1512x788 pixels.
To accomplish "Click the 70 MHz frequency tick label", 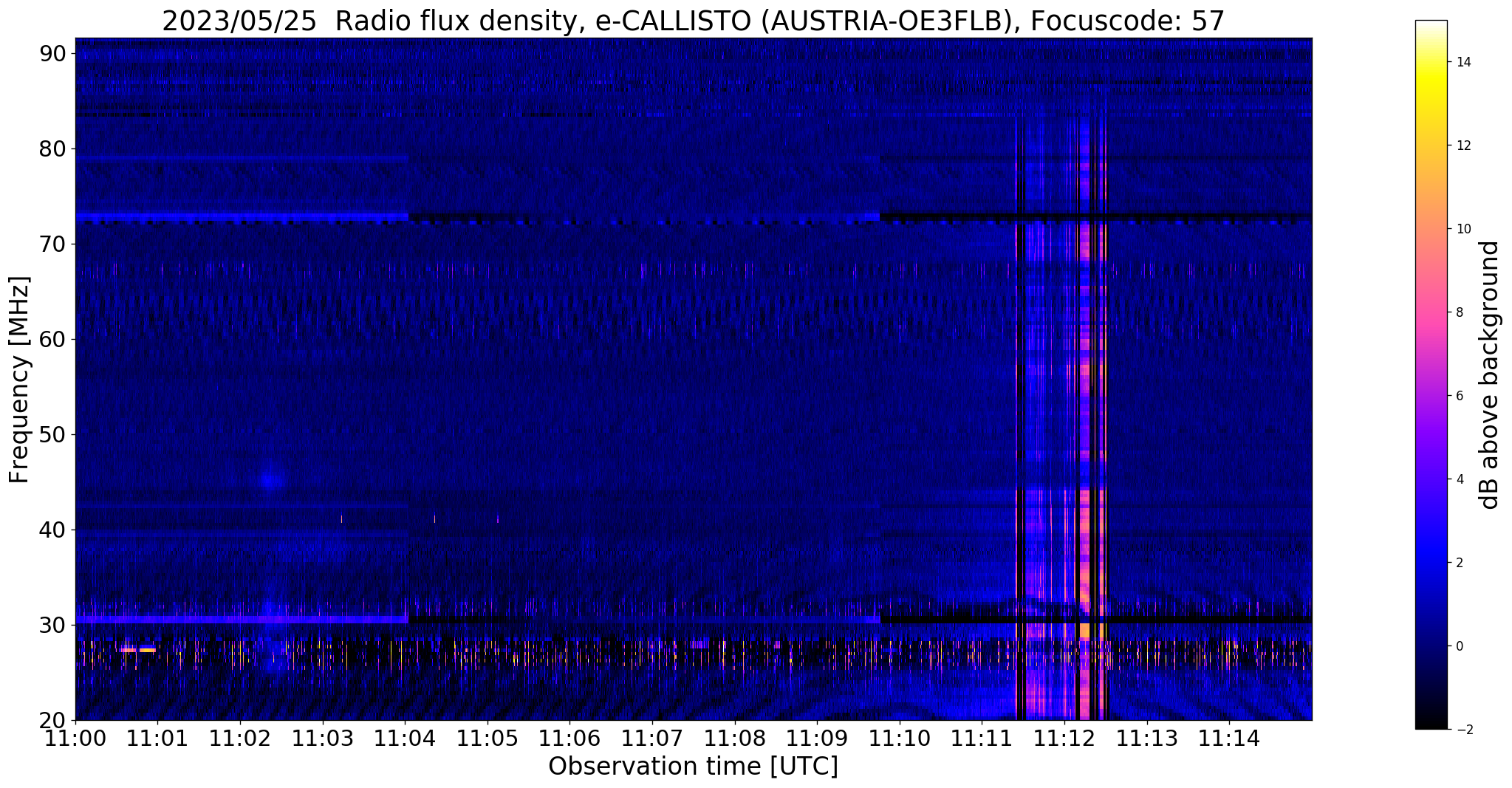I will pos(52,244).
